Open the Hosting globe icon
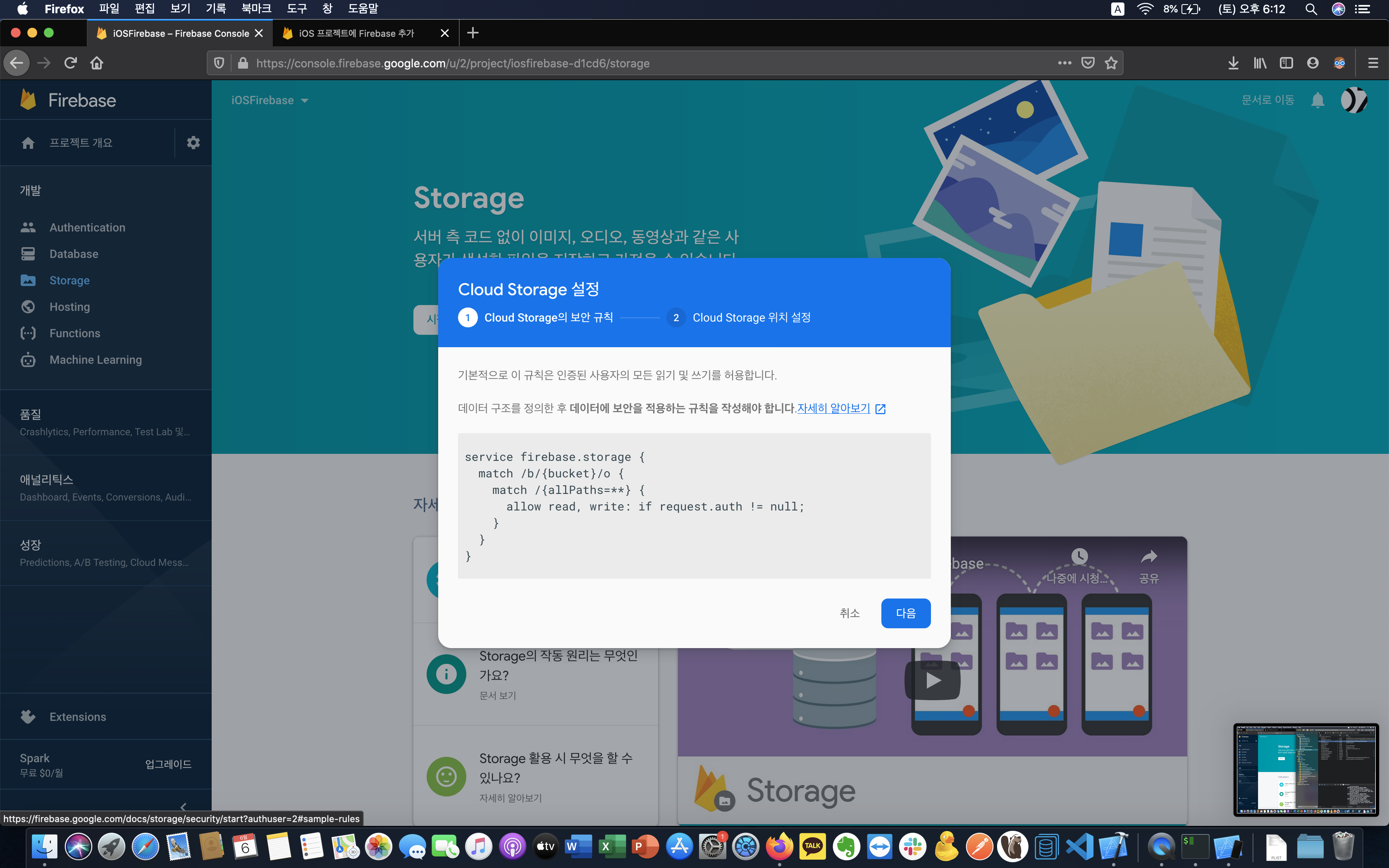1389x868 pixels. 28,307
